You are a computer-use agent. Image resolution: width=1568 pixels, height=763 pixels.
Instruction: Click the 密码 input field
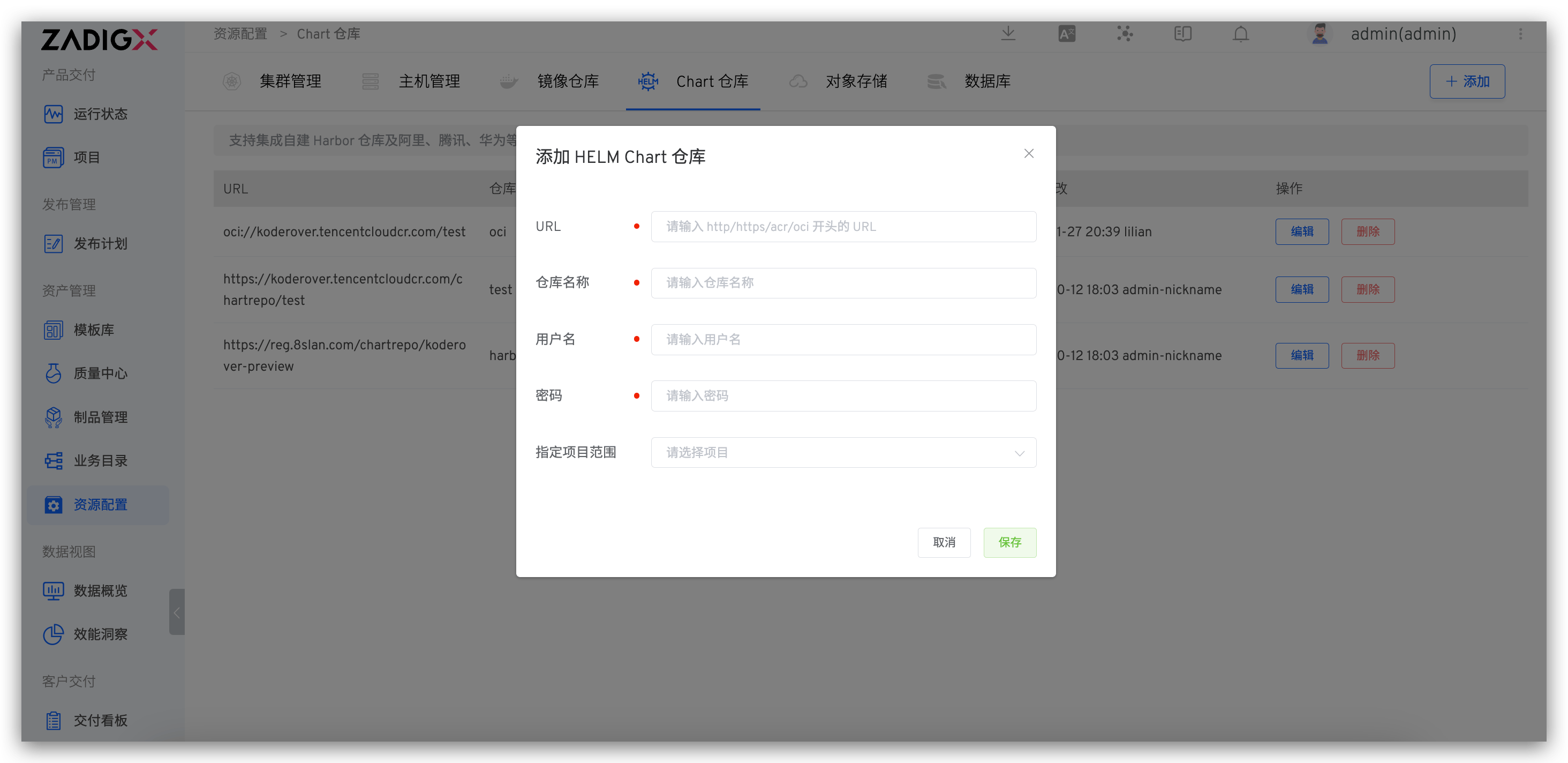point(843,396)
